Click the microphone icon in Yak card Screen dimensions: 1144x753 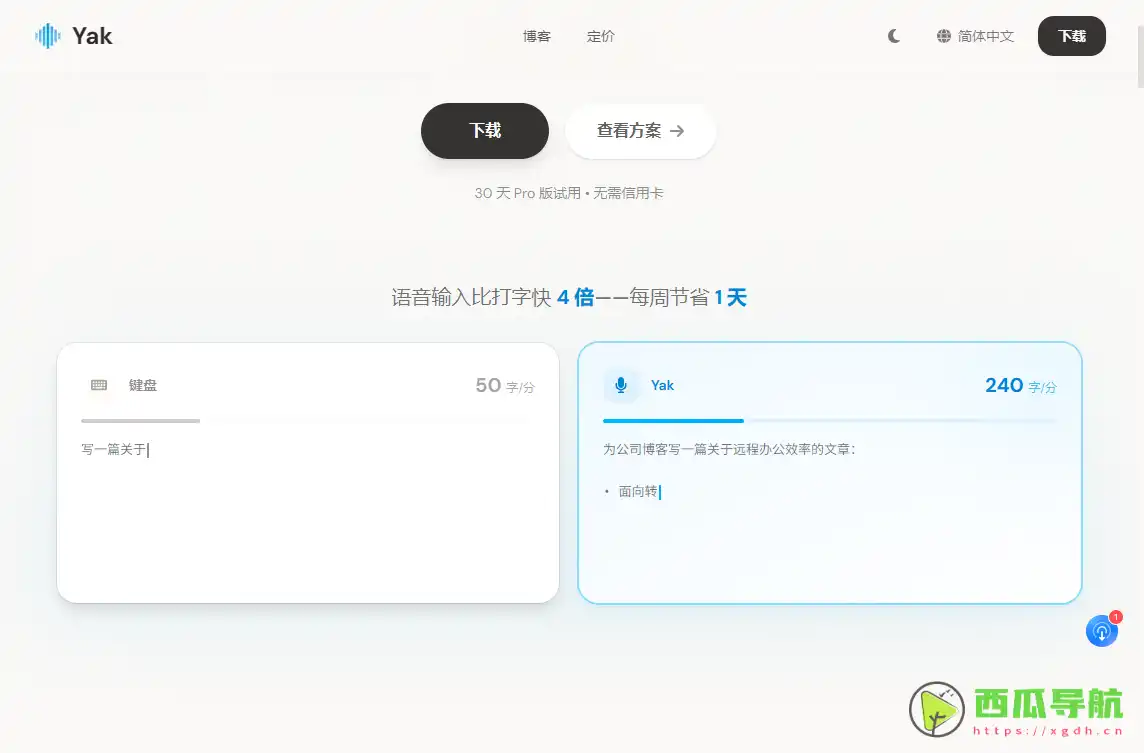click(x=621, y=385)
